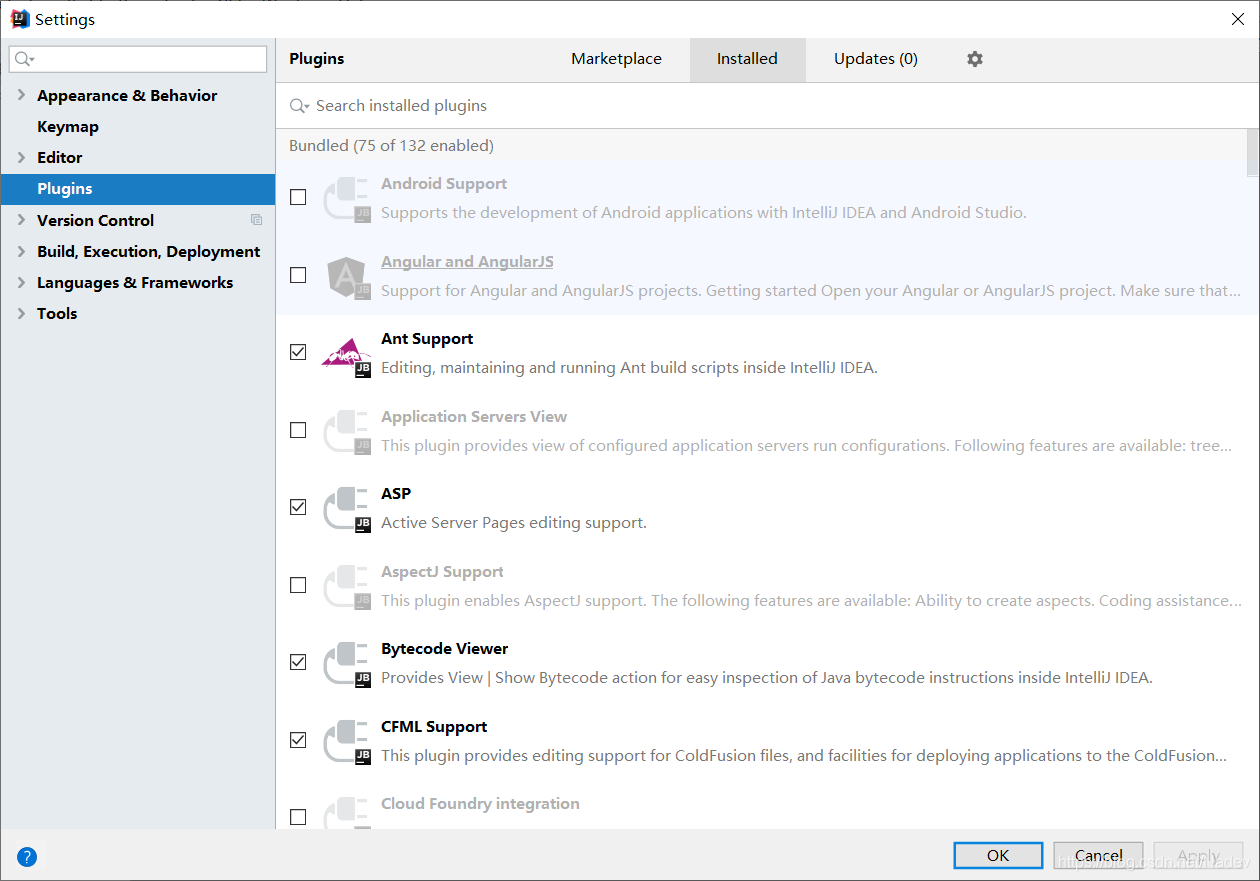Click the installed plugins search magnifier icon

[x=298, y=106]
